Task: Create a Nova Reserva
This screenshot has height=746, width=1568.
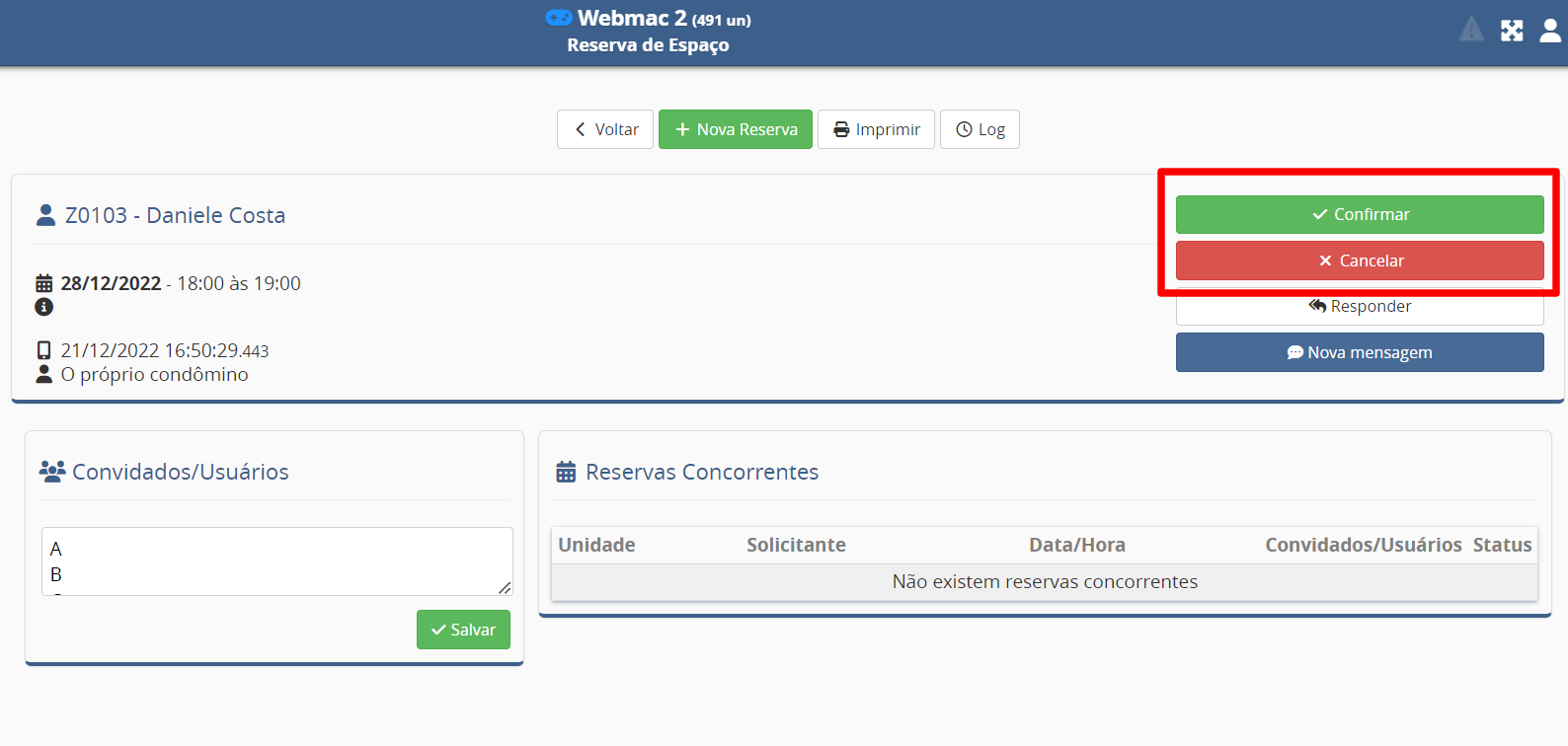Action: [x=736, y=129]
